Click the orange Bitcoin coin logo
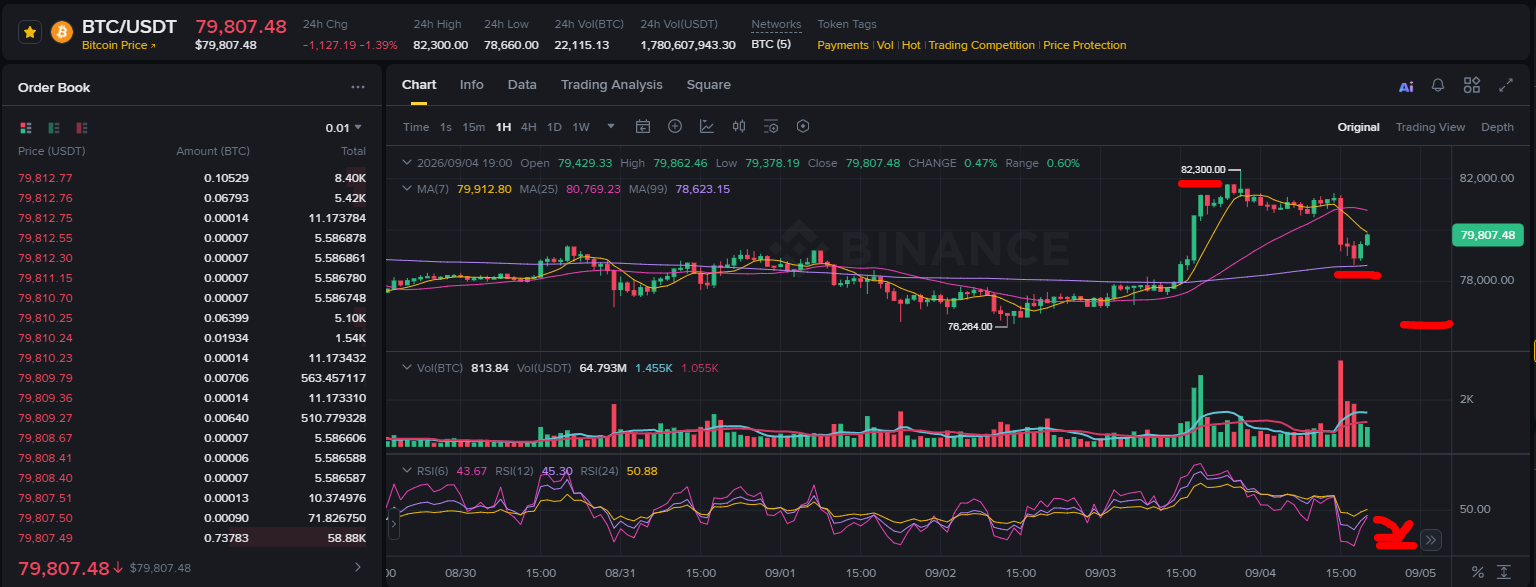This screenshot has height=587, width=1536. tap(62, 32)
